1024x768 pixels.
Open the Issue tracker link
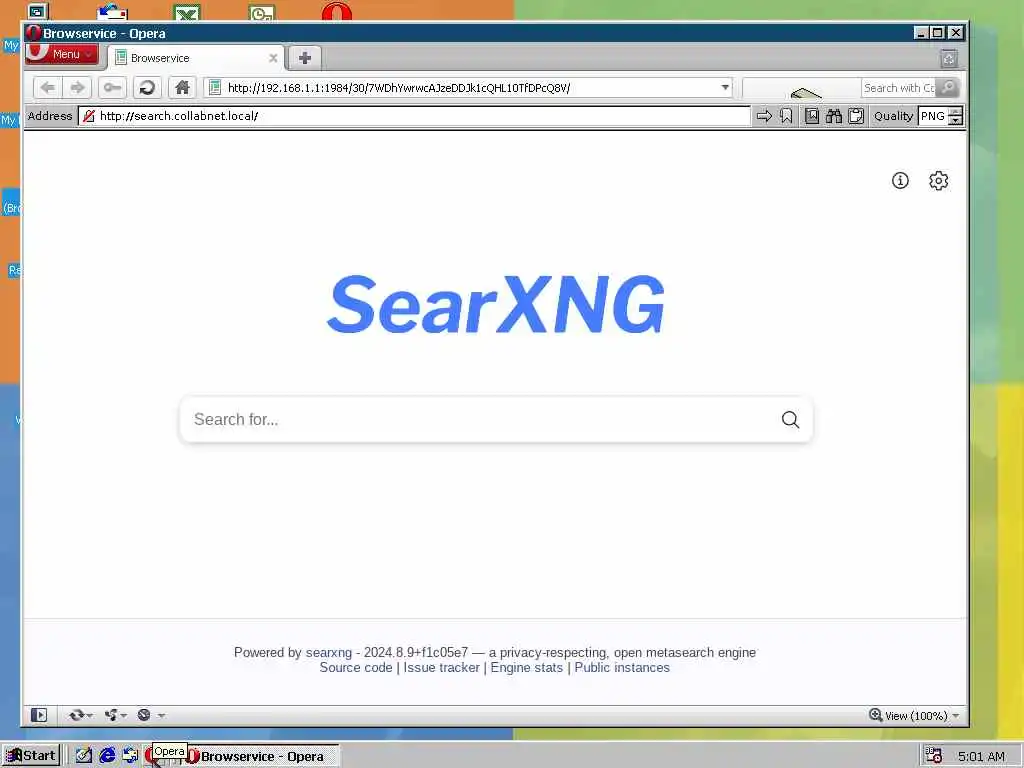point(441,667)
